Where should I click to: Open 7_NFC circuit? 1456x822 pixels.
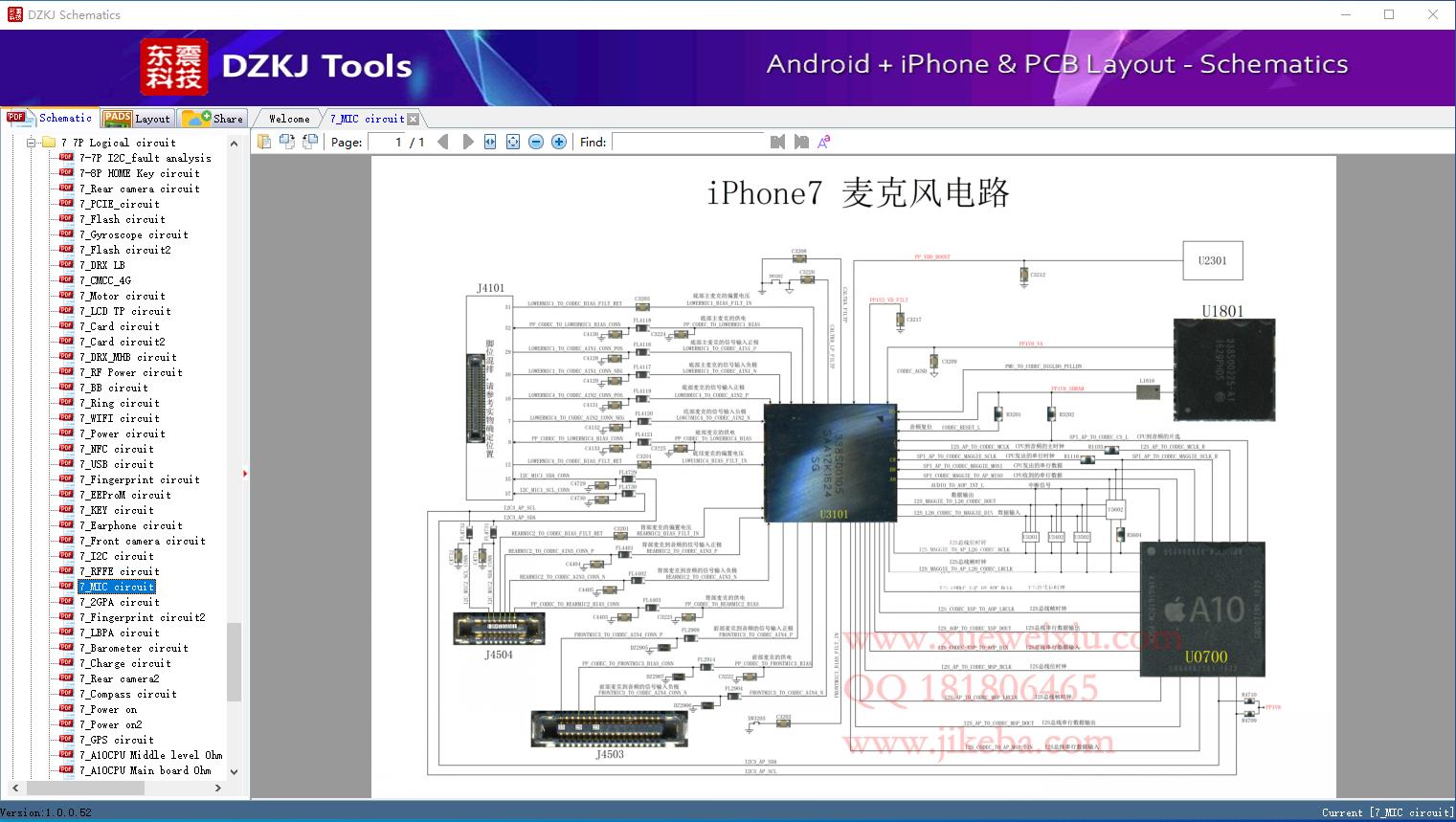tap(117, 449)
